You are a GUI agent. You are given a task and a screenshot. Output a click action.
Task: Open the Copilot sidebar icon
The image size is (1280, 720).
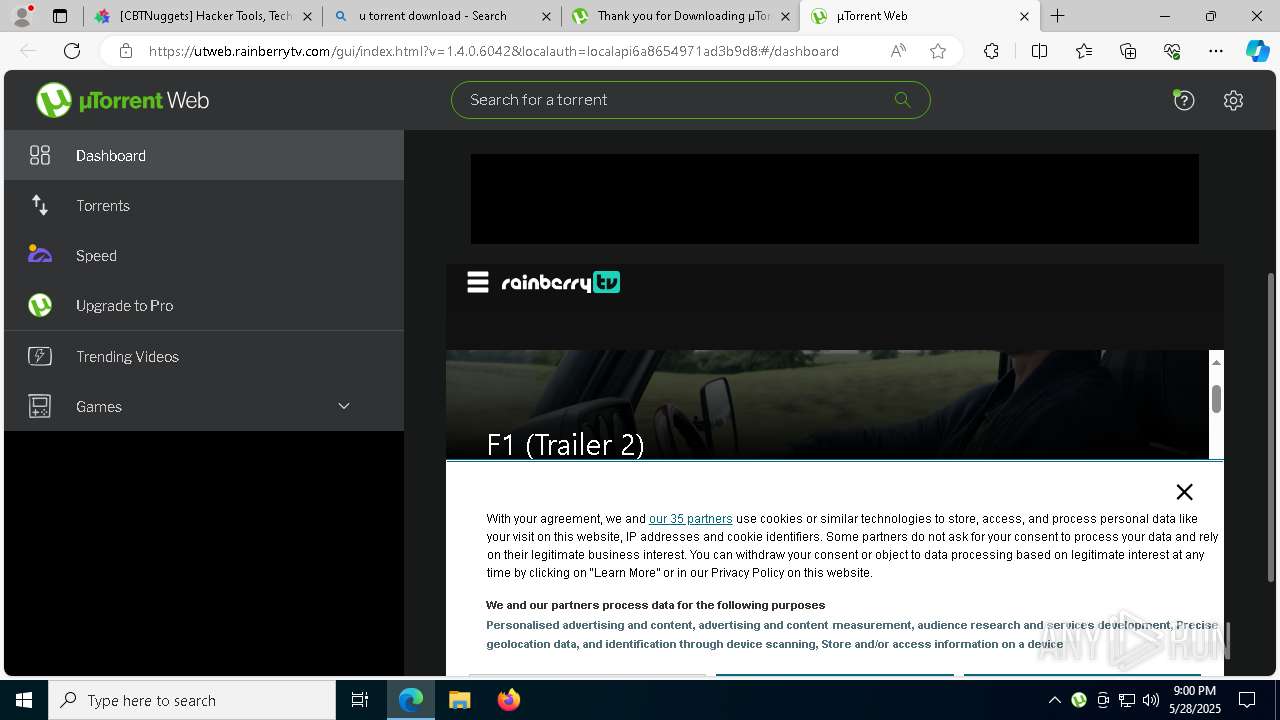[1257, 51]
